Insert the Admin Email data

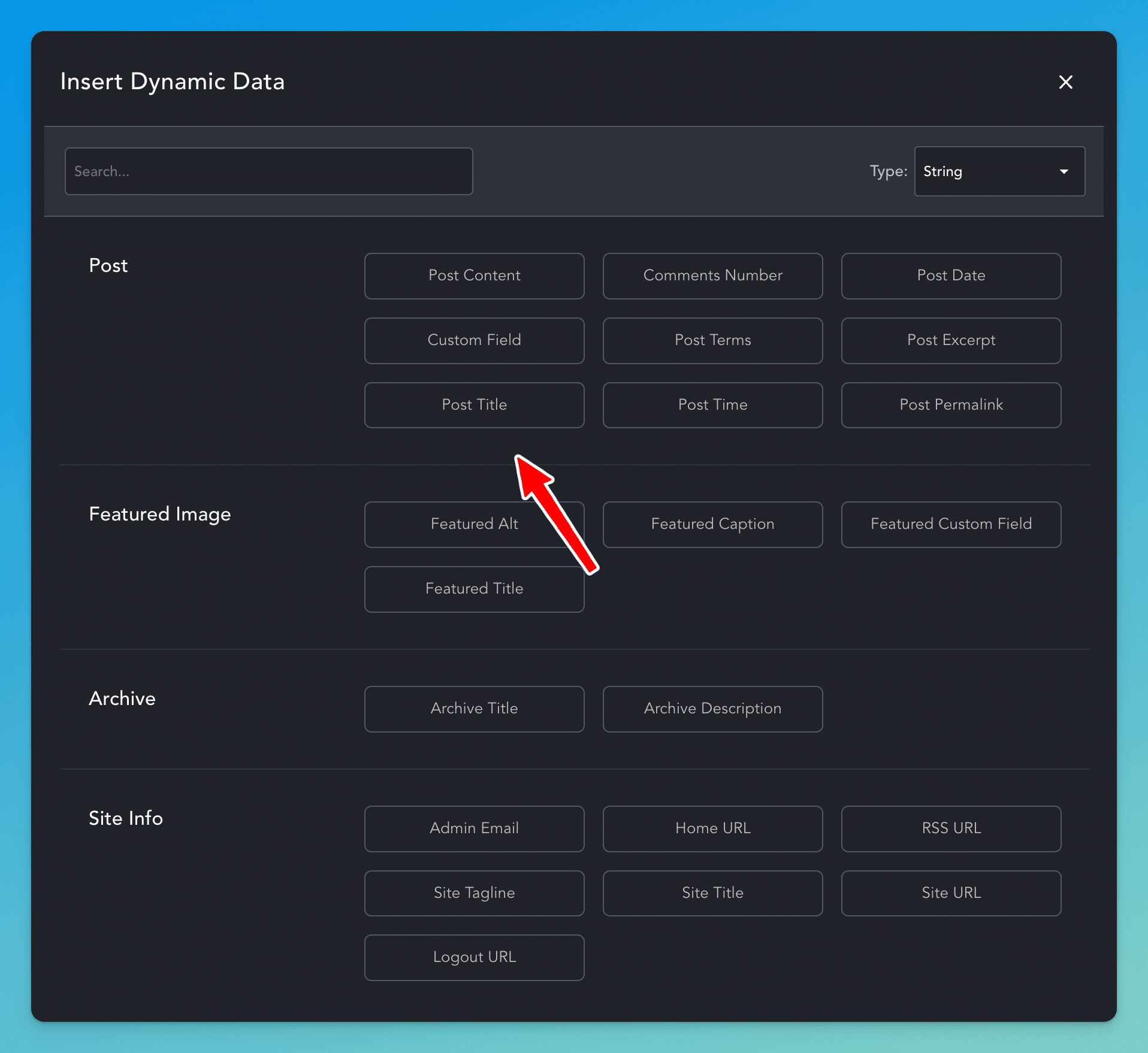click(x=474, y=828)
